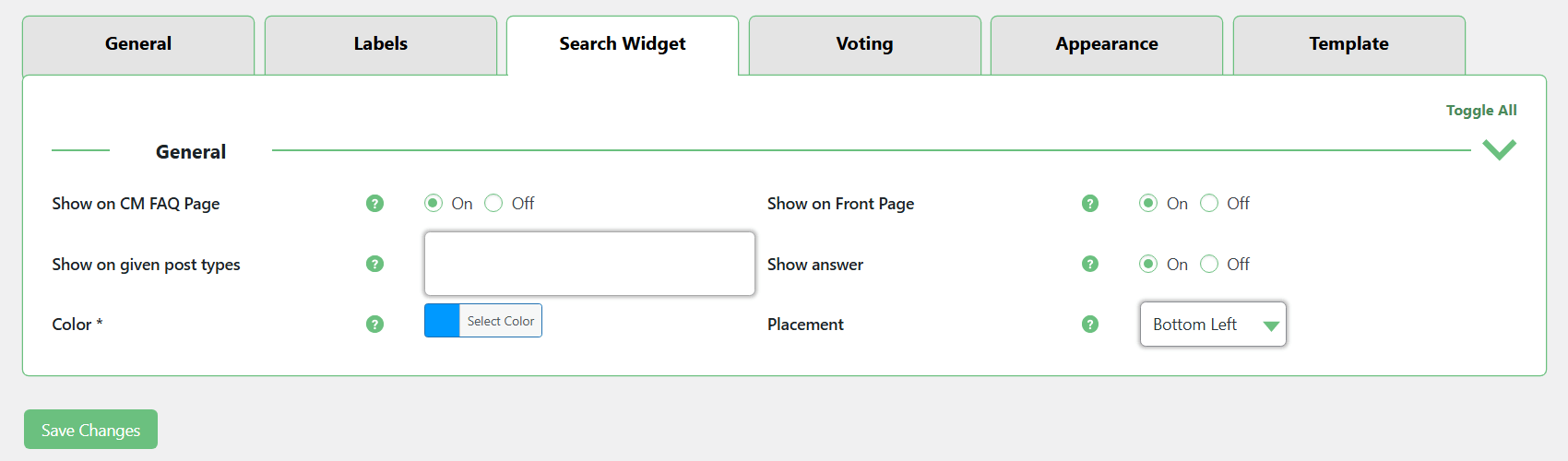
Task: Turn off Show on CM FAQ Page
Action: 494,204
